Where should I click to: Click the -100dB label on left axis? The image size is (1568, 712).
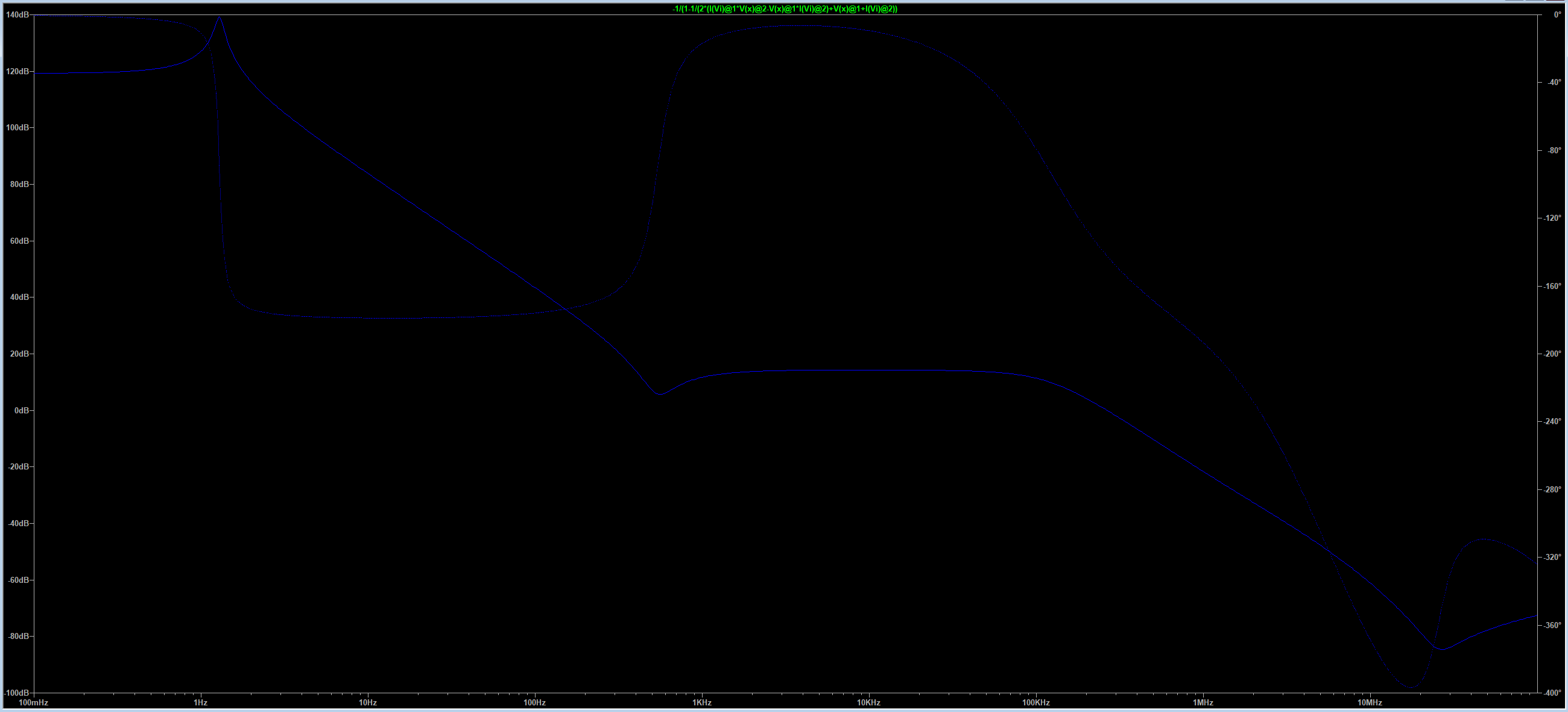click(x=17, y=693)
